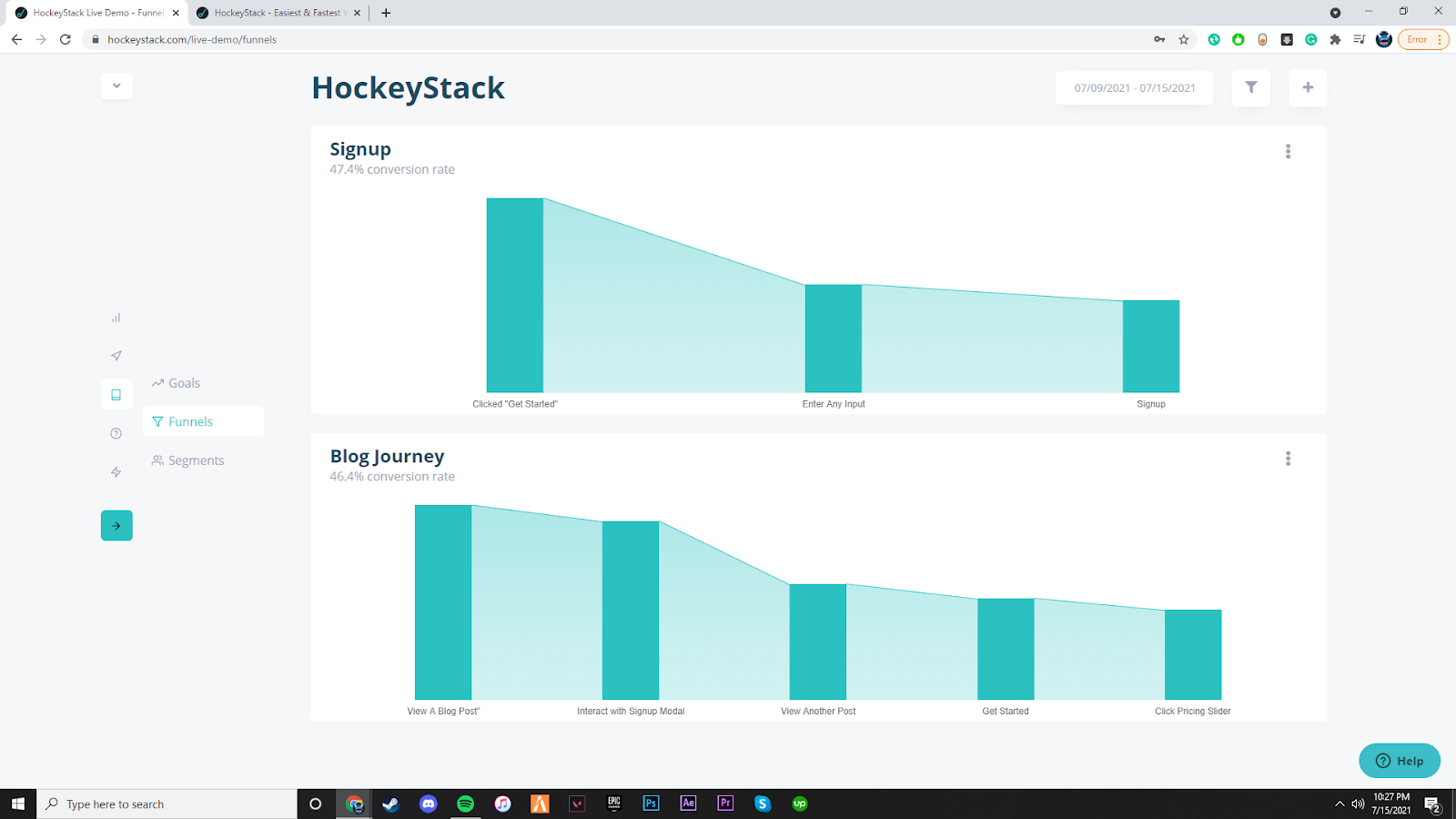The height and width of the screenshot is (819, 1456).
Task: Click the green thumbs-up extension icon
Action: click(1239, 39)
